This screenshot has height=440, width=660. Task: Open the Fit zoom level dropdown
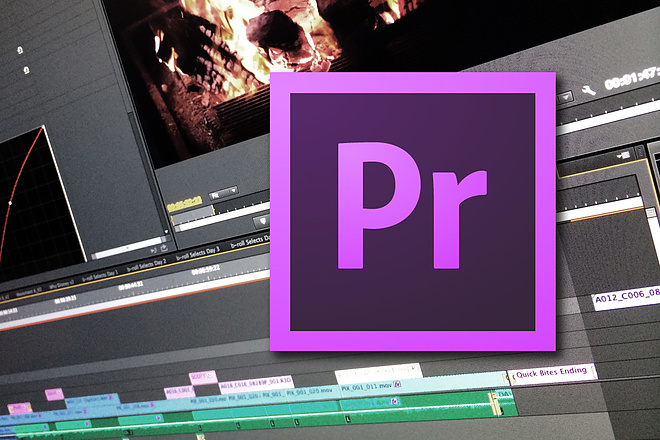(x=224, y=193)
